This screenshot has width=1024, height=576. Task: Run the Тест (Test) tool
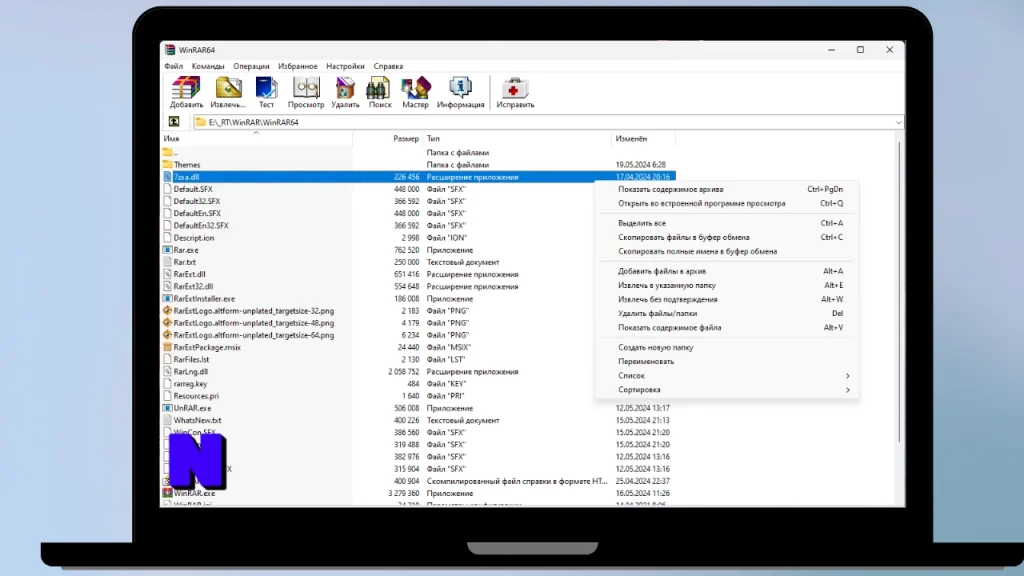(266, 92)
